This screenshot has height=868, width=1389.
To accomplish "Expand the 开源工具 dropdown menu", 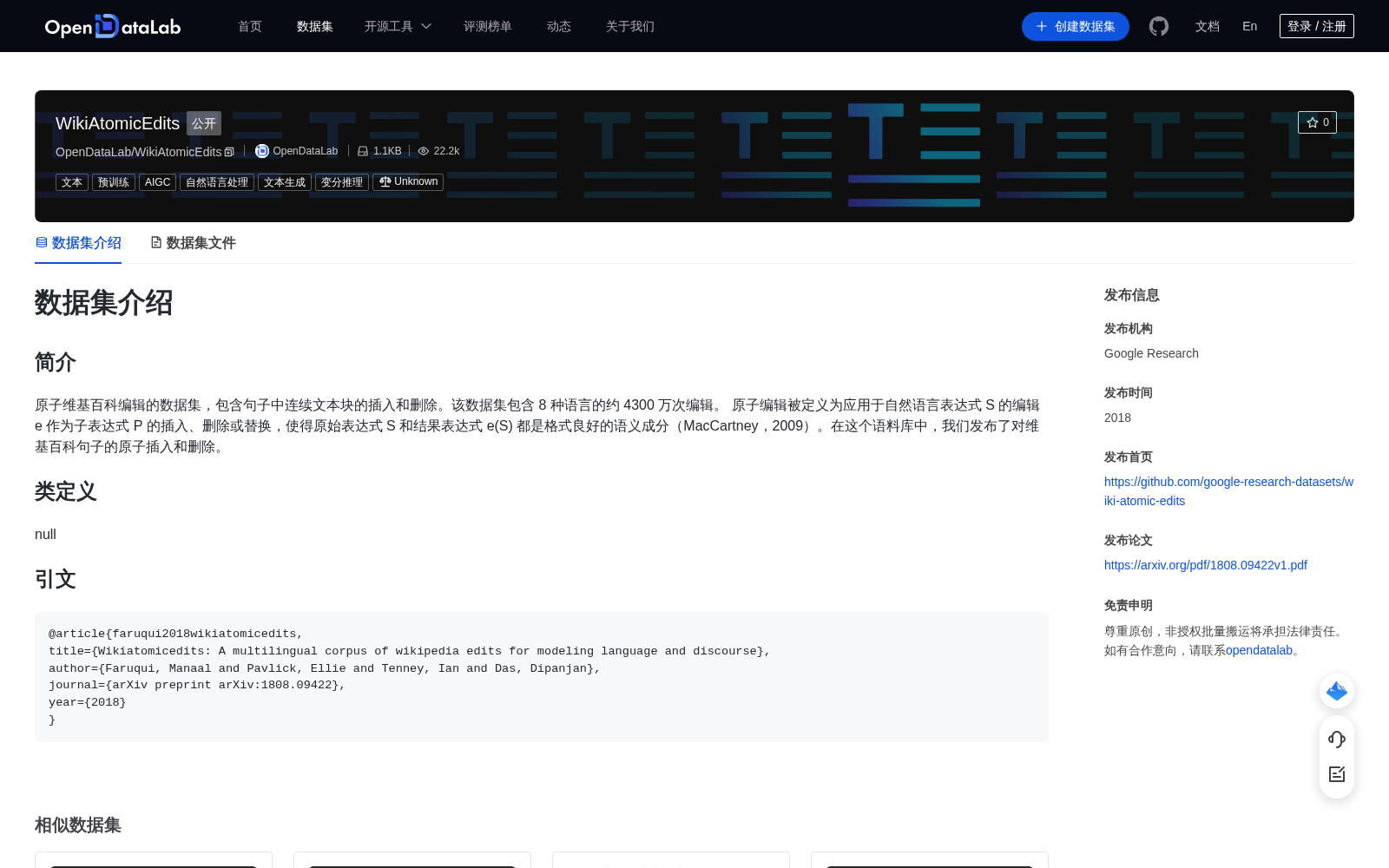I will pos(398,26).
